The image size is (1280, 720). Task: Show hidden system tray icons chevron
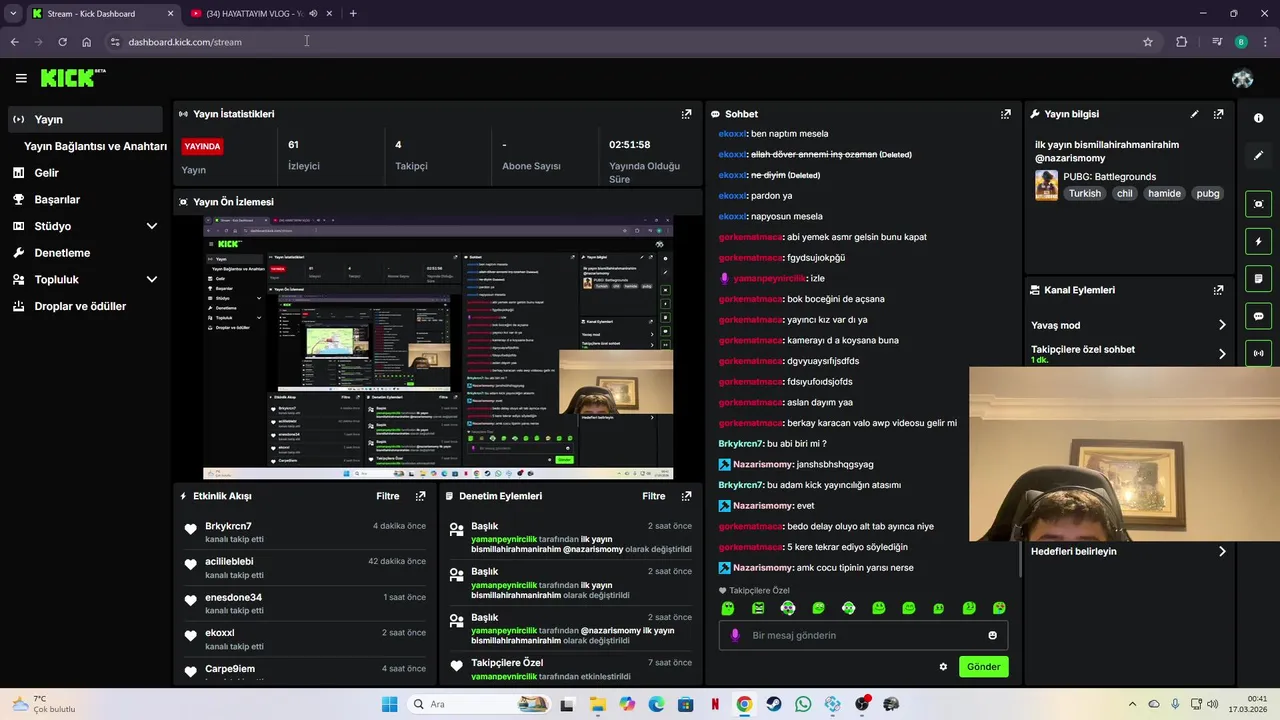[x=1132, y=704]
